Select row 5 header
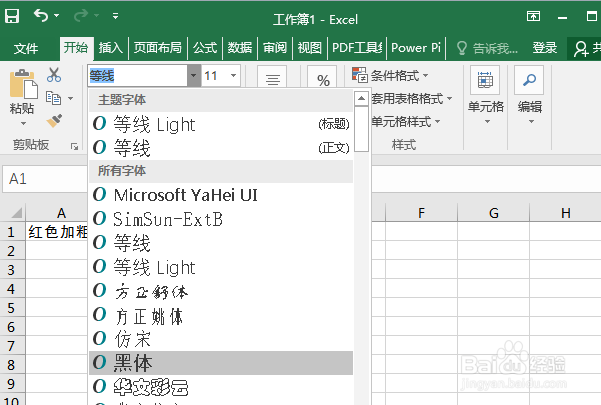601x405 pixels. [12, 308]
